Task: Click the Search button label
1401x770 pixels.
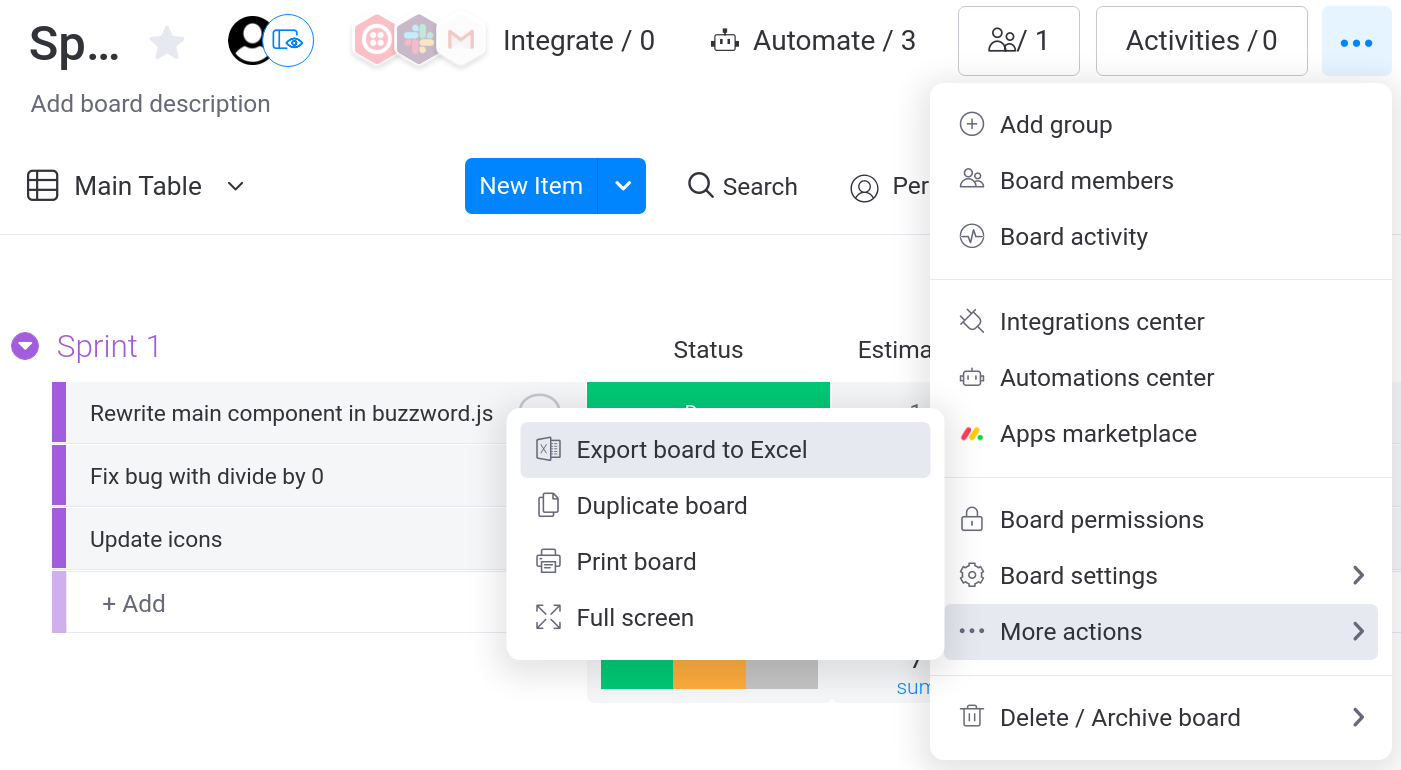Action: [760, 187]
